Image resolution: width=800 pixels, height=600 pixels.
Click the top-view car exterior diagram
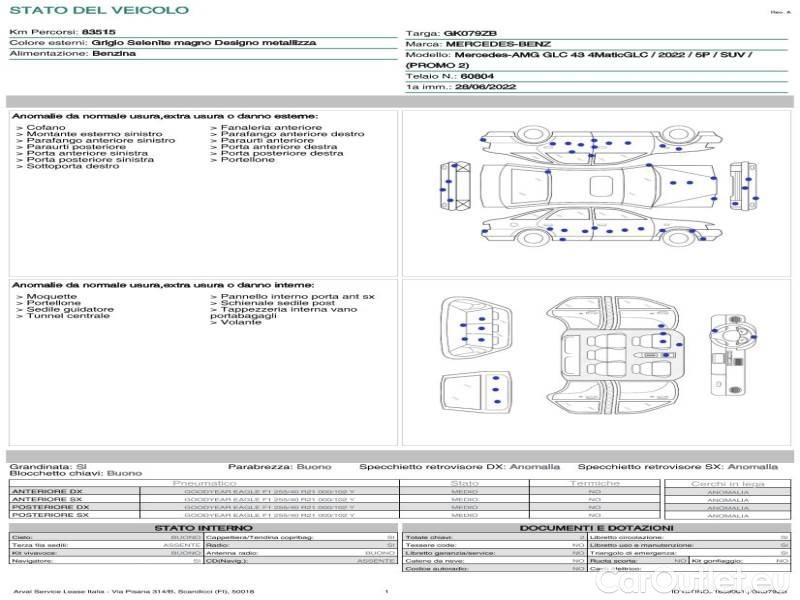click(598, 187)
